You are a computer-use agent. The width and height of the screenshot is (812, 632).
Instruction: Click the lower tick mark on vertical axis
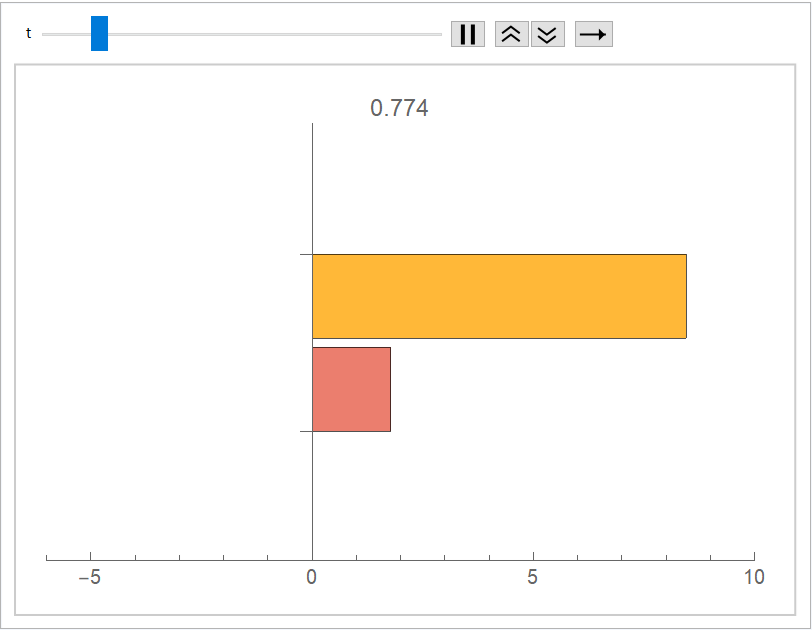click(305, 431)
